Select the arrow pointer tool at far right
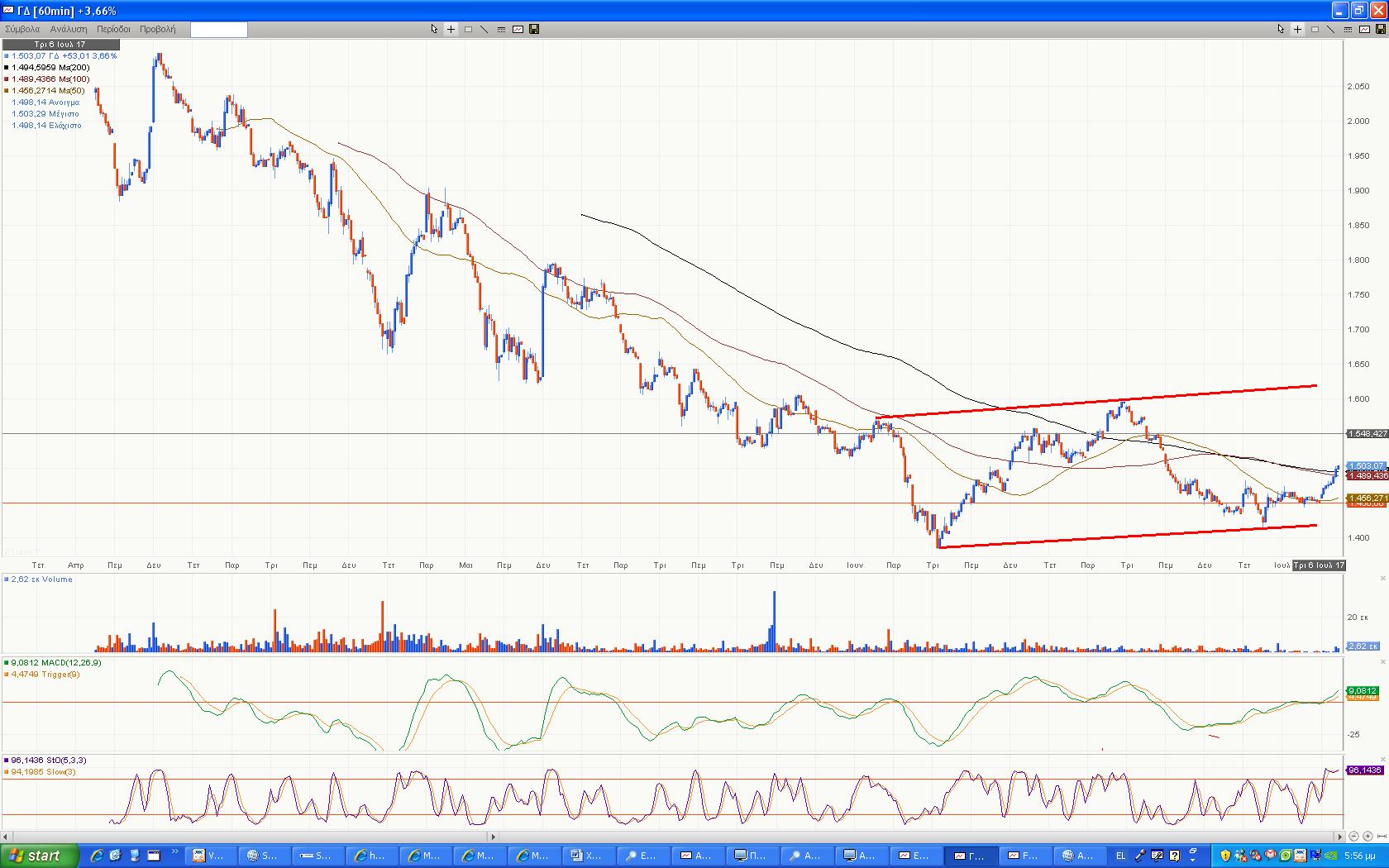The height and width of the screenshot is (868, 1389). pos(1281,29)
